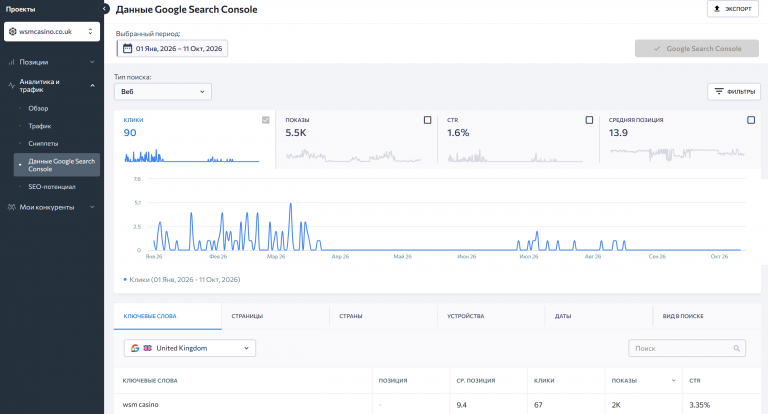Viewport: 768px width, 414px height.
Task: Click the filter lines icon in Фильтры
Action: (719, 92)
